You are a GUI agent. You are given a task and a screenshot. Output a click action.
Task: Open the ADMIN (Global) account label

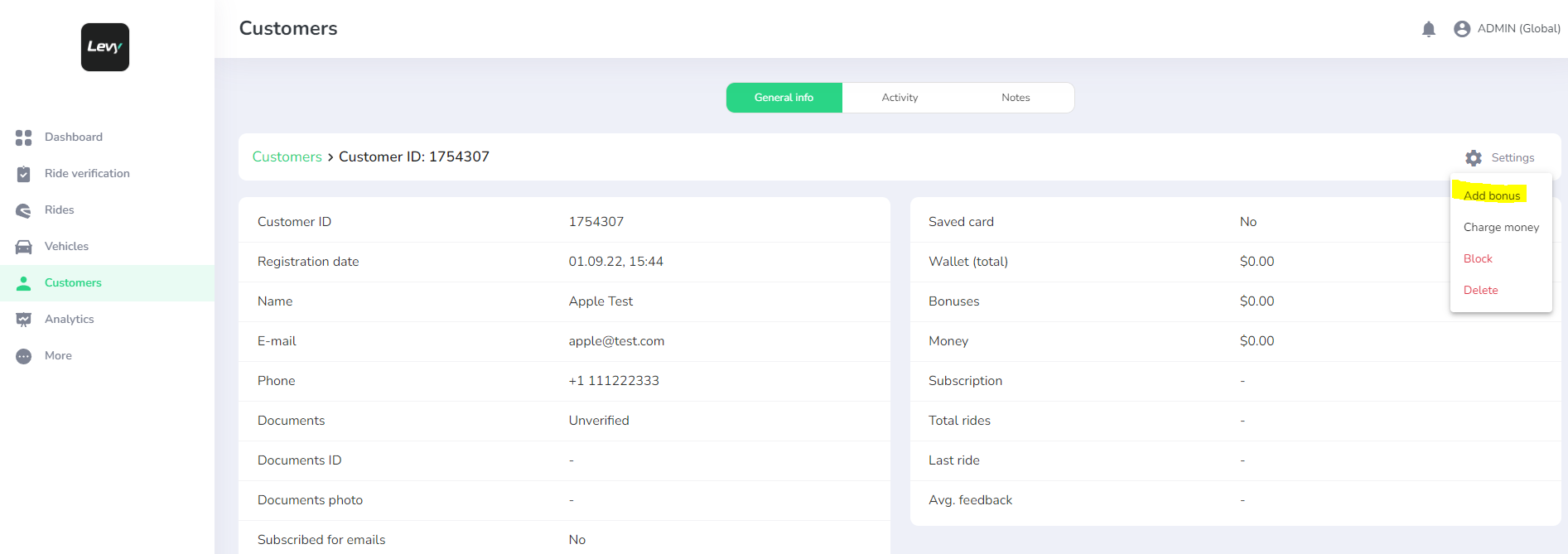[1518, 29]
